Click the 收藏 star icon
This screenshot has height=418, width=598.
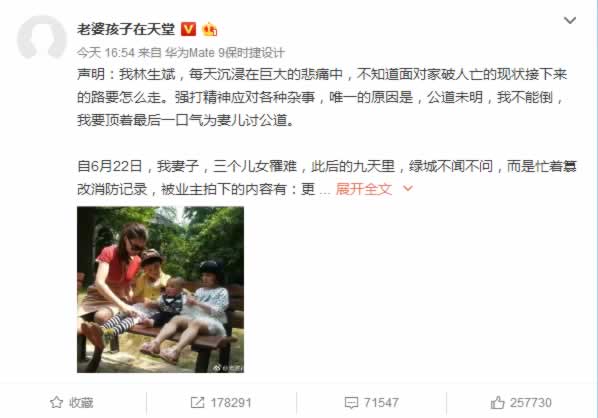click(x=56, y=402)
